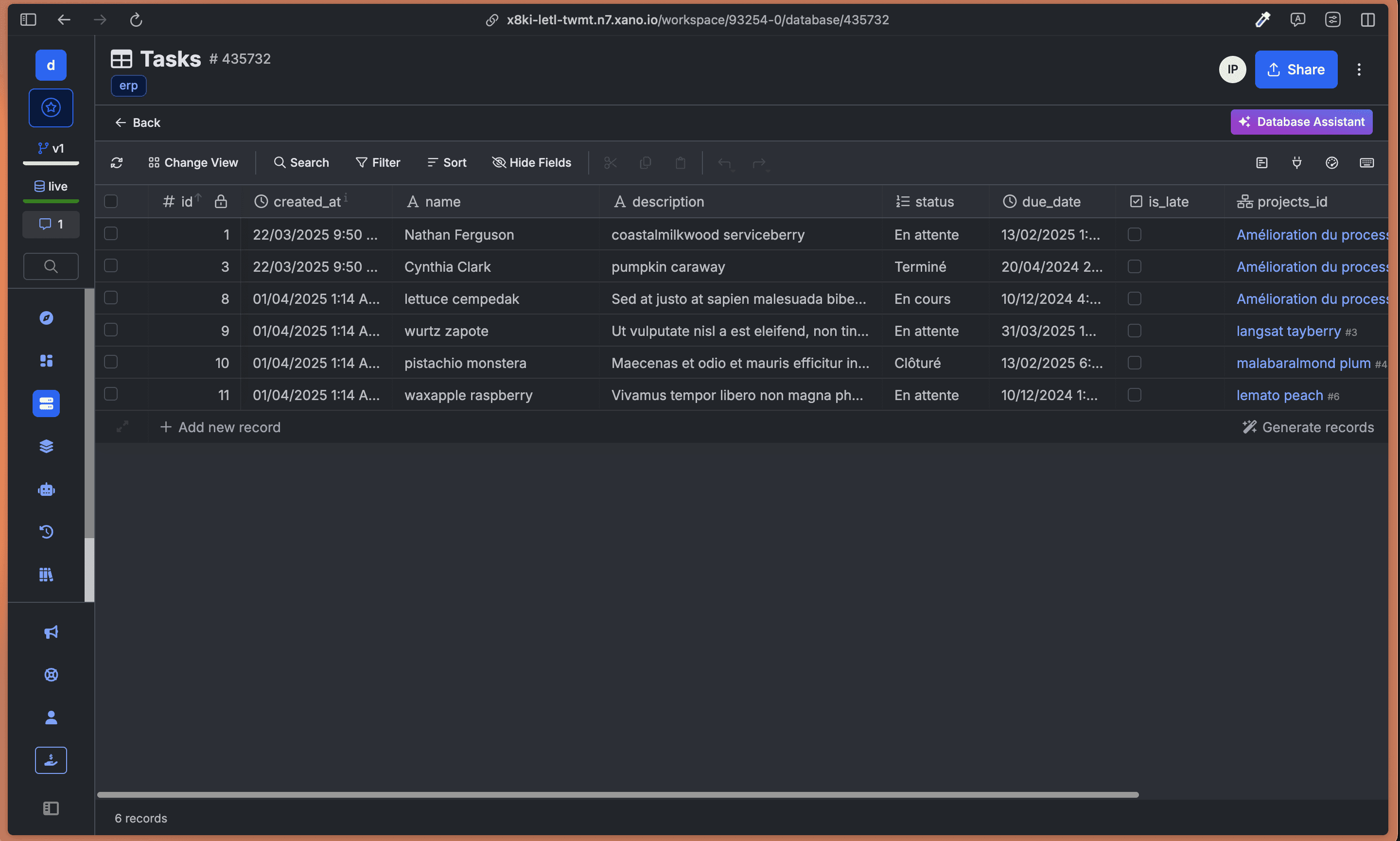The width and height of the screenshot is (1400, 841).
Task: Click the projects_id column header
Action: pyautogui.click(x=1306, y=201)
